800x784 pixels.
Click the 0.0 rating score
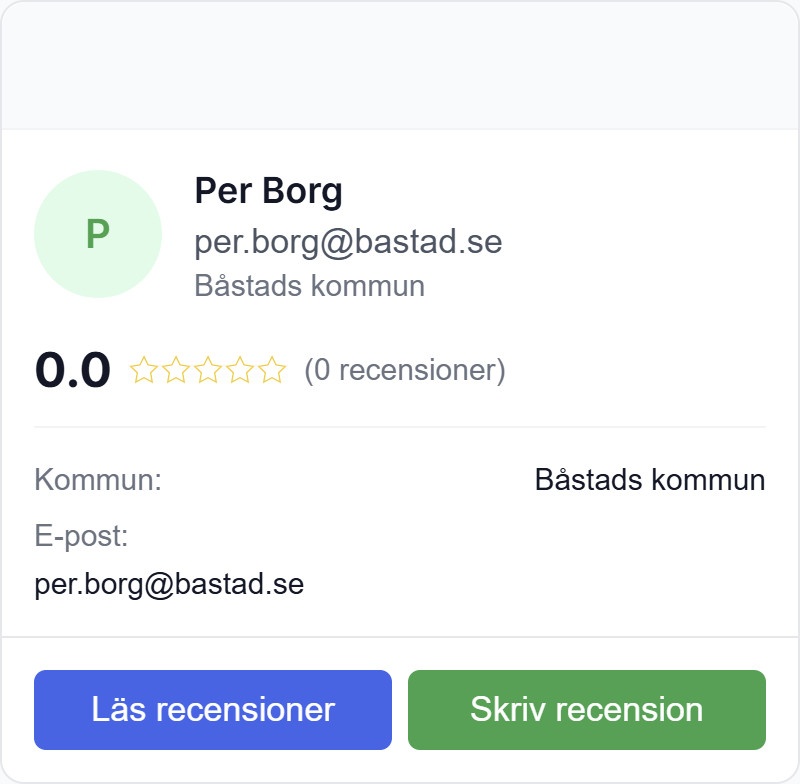click(73, 371)
